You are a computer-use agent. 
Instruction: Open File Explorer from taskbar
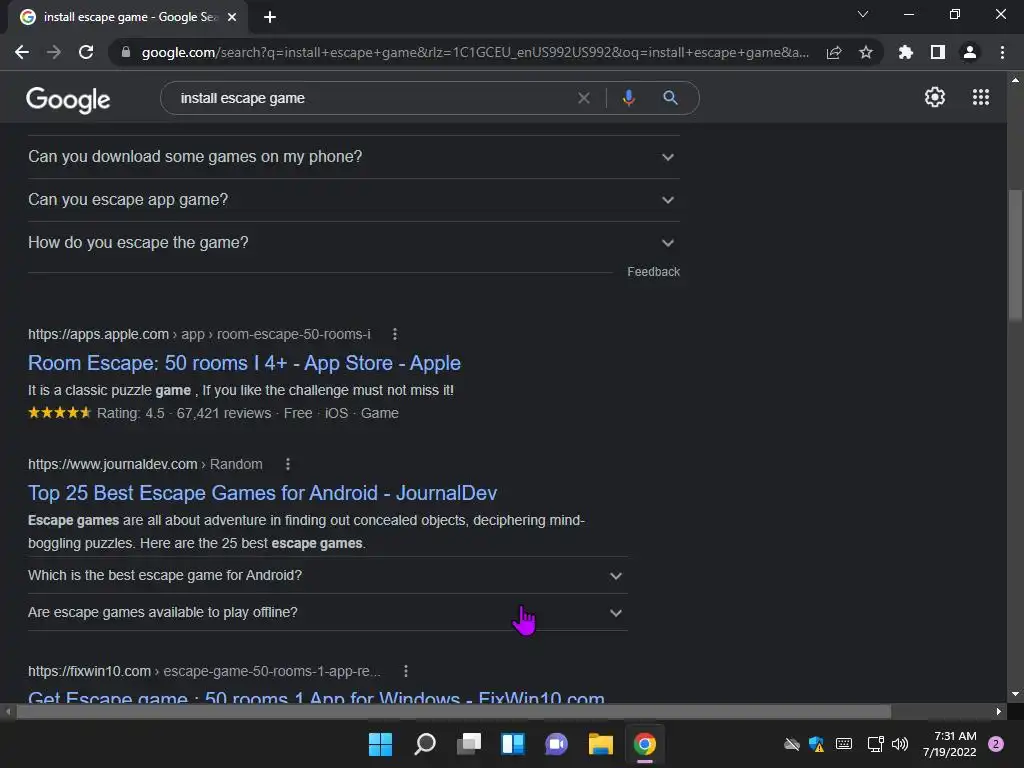tap(601, 744)
